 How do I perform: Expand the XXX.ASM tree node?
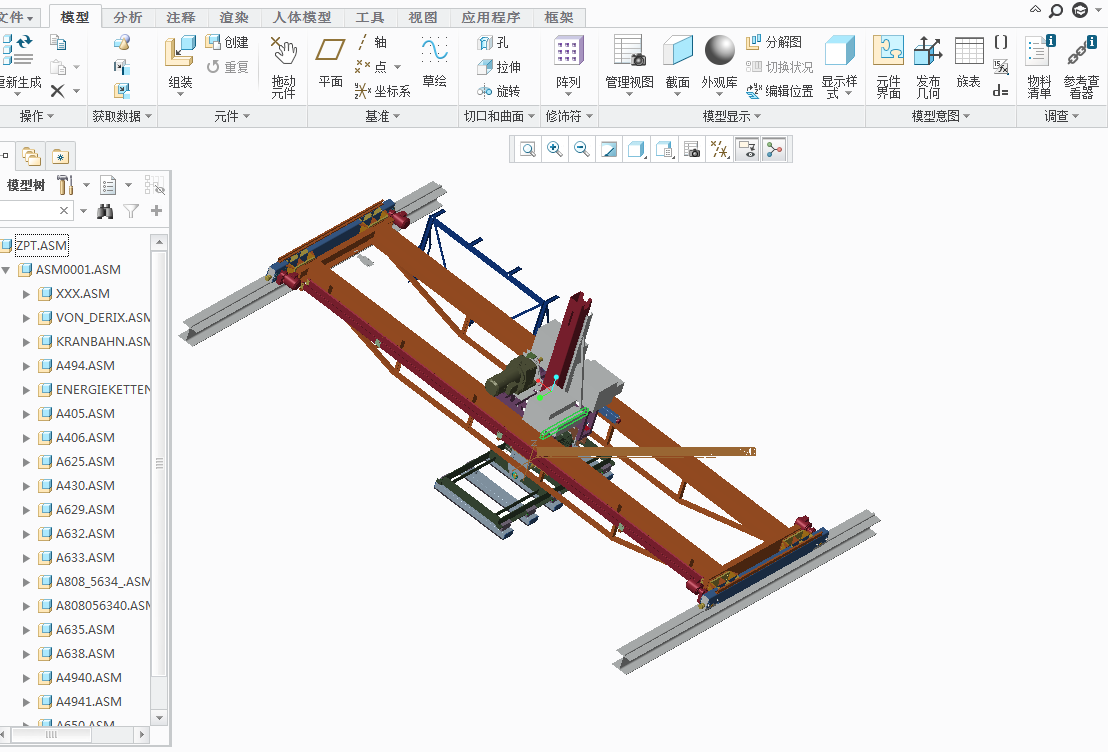click(x=26, y=294)
